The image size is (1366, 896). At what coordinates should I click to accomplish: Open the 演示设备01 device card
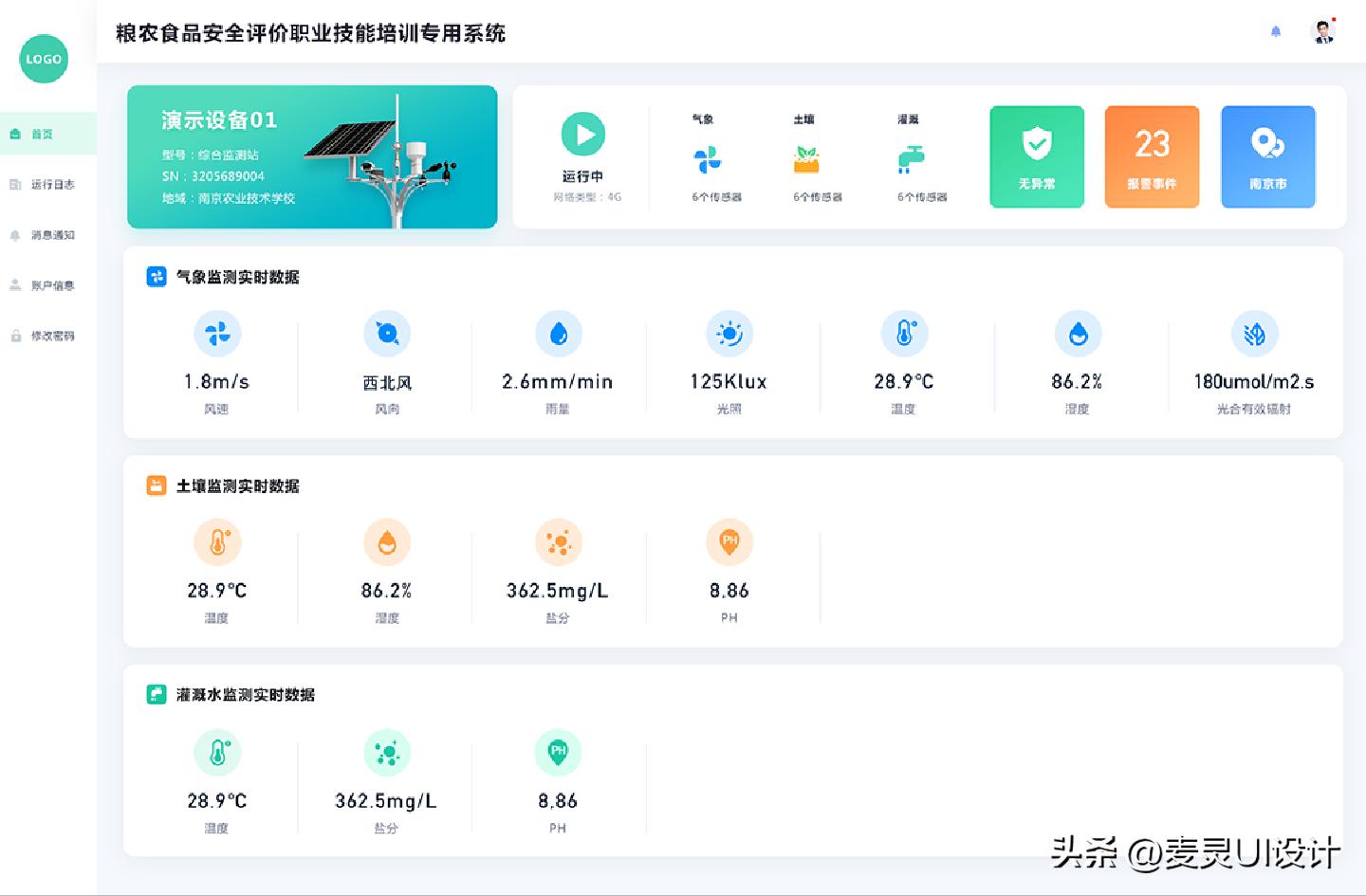(312, 156)
